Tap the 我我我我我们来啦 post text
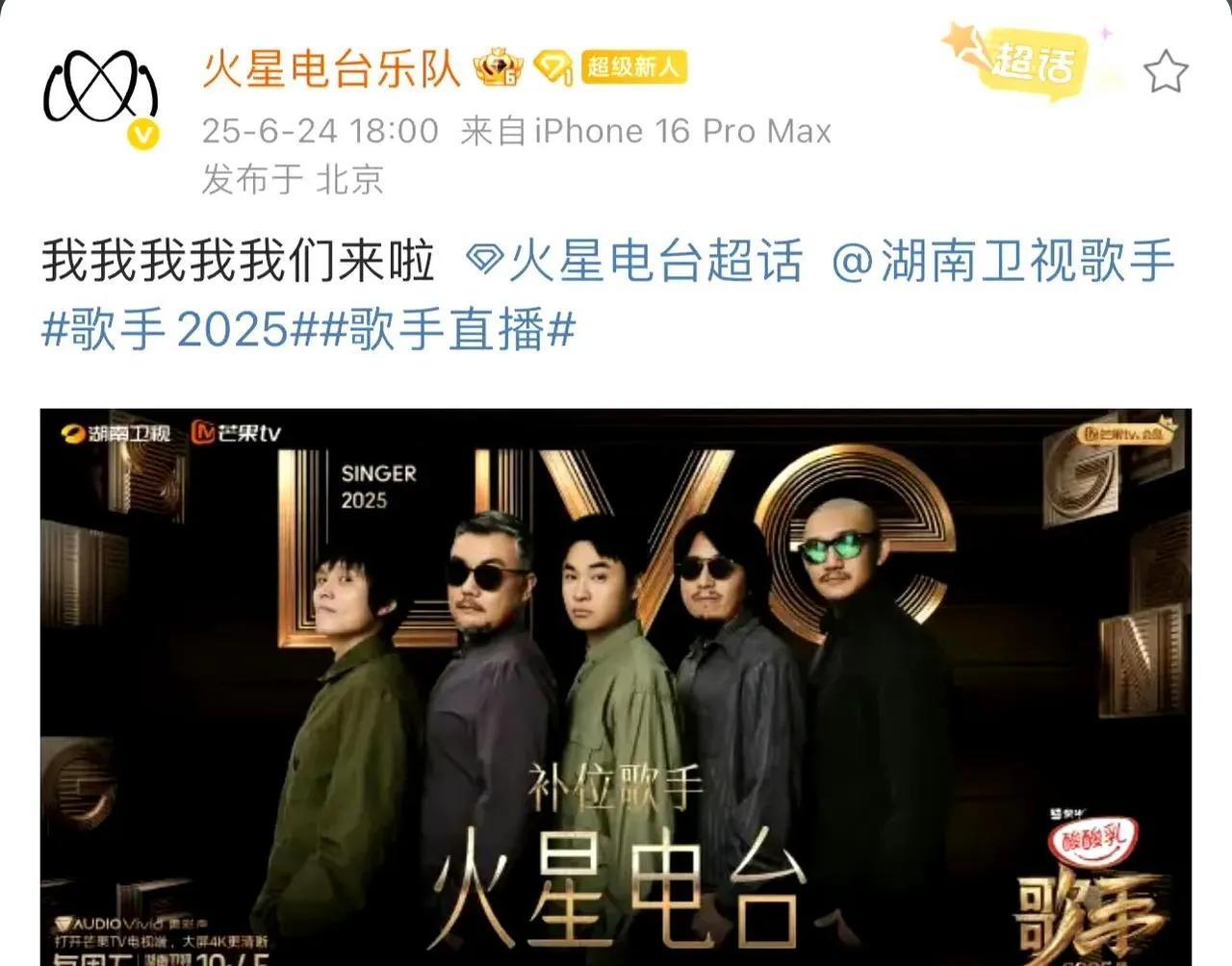Image resolution: width=1232 pixels, height=966 pixels. click(x=239, y=261)
